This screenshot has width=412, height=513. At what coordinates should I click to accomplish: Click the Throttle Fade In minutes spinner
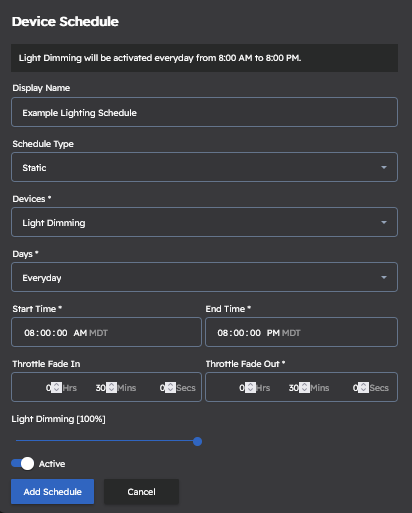(111, 387)
